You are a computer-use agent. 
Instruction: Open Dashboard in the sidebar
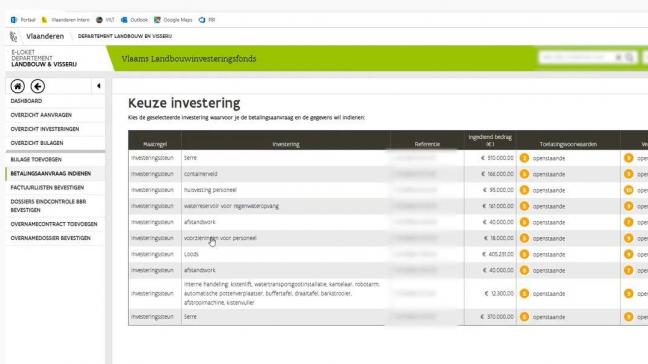(26, 101)
